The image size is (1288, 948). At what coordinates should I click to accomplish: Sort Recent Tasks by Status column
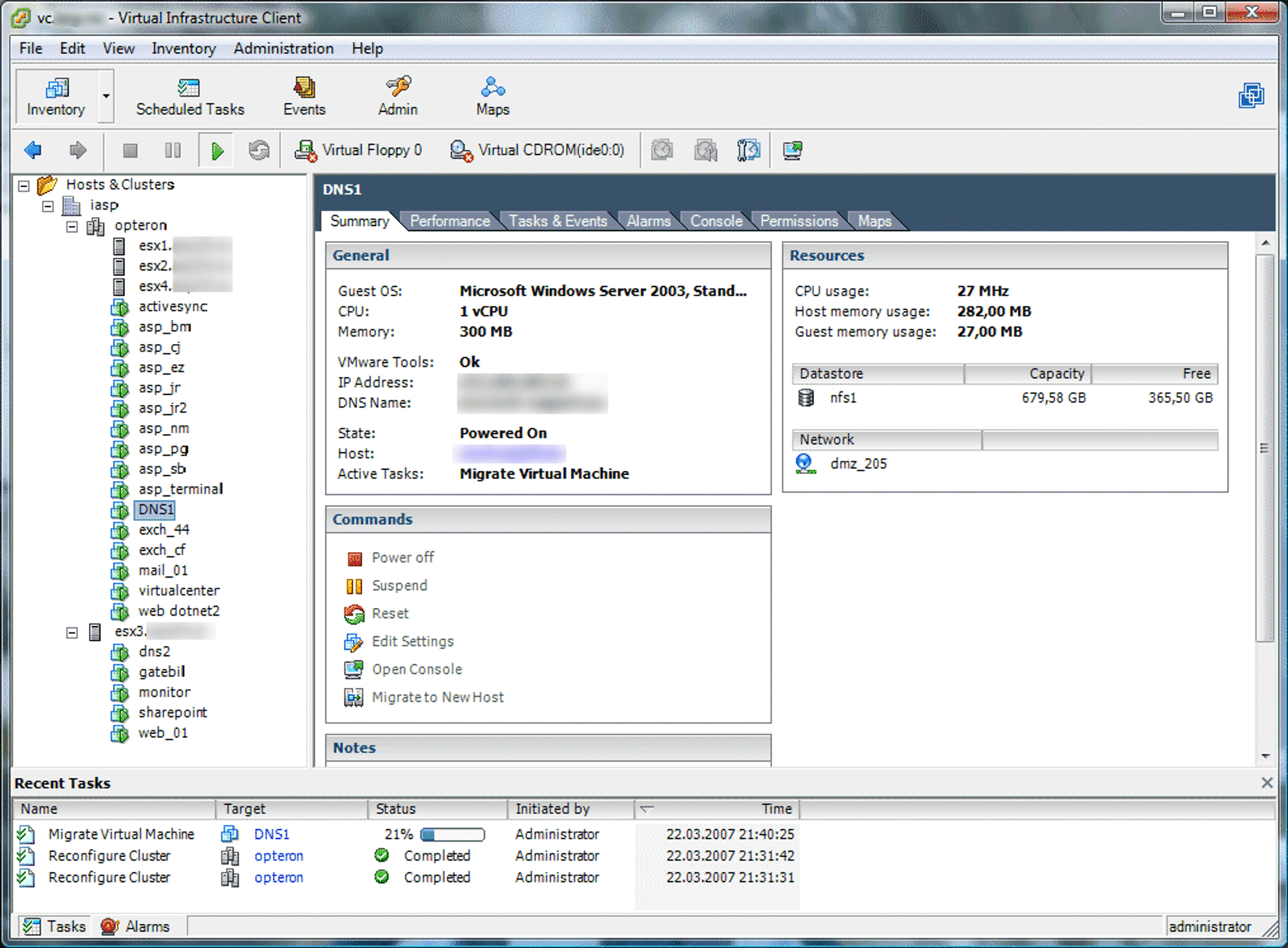437,809
